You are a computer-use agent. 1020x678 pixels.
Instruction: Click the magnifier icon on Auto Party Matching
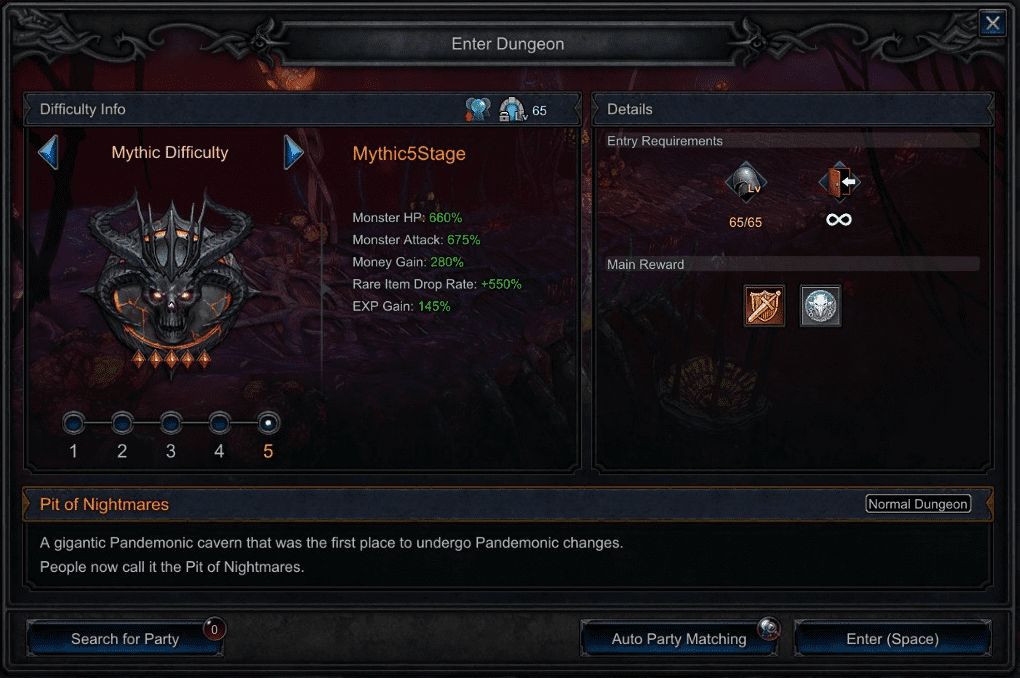coord(768,628)
